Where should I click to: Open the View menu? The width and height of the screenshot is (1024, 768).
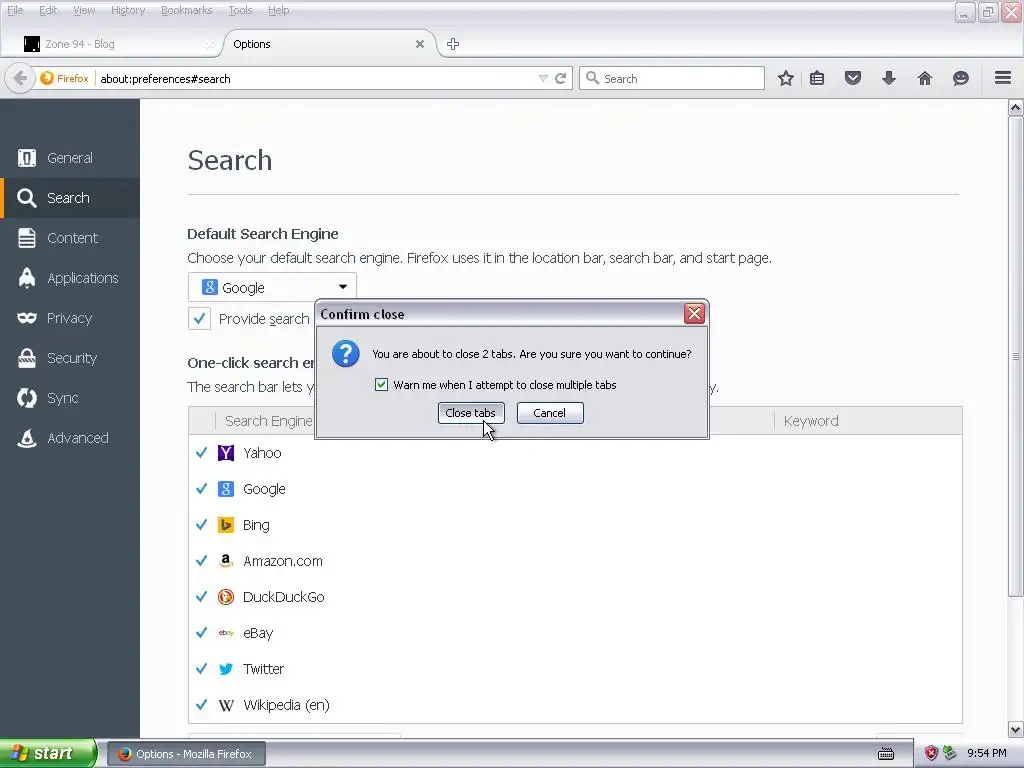[x=84, y=10]
